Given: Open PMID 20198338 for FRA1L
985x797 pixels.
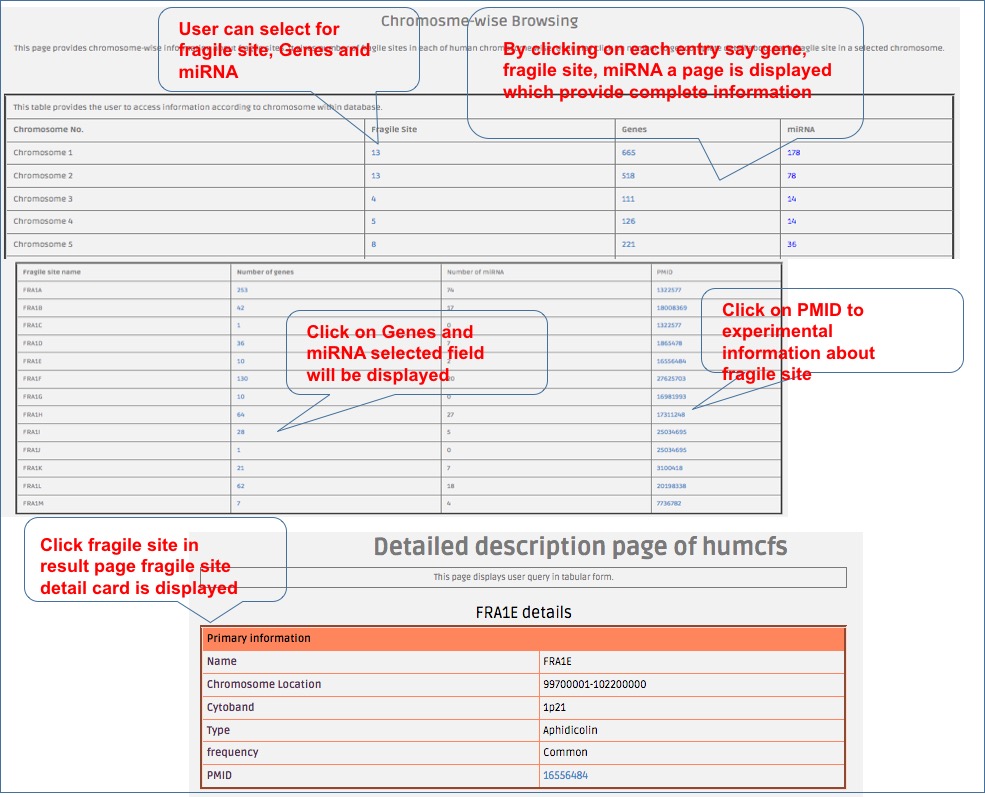Looking at the screenshot, I should [672, 486].
